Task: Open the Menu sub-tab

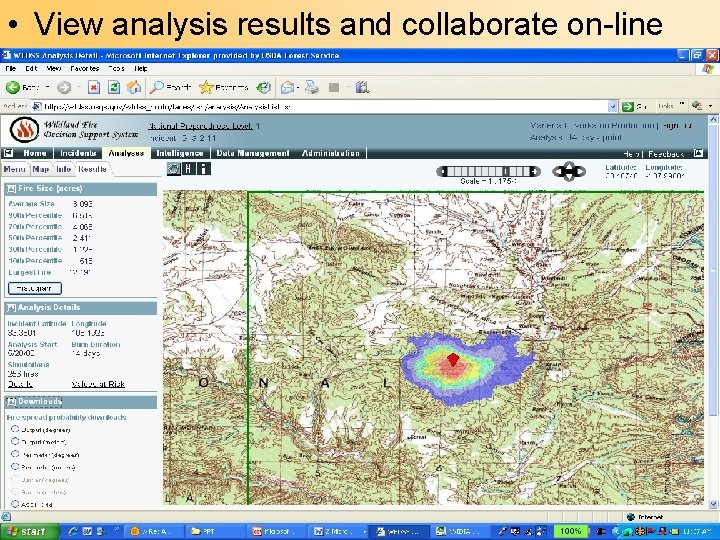Action: 14,169
